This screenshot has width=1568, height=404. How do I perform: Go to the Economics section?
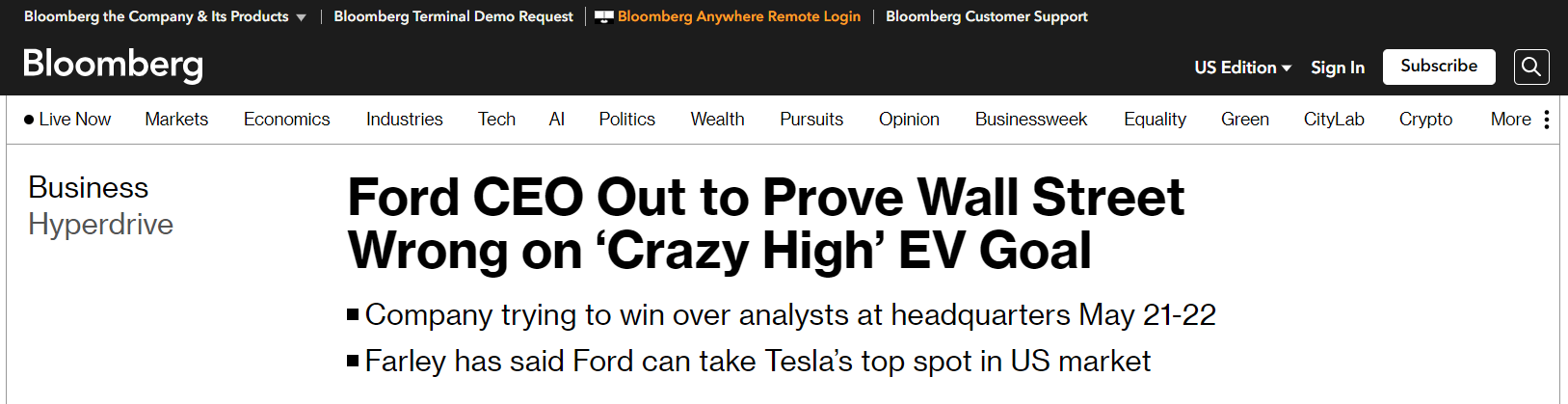tap(286, 120)
